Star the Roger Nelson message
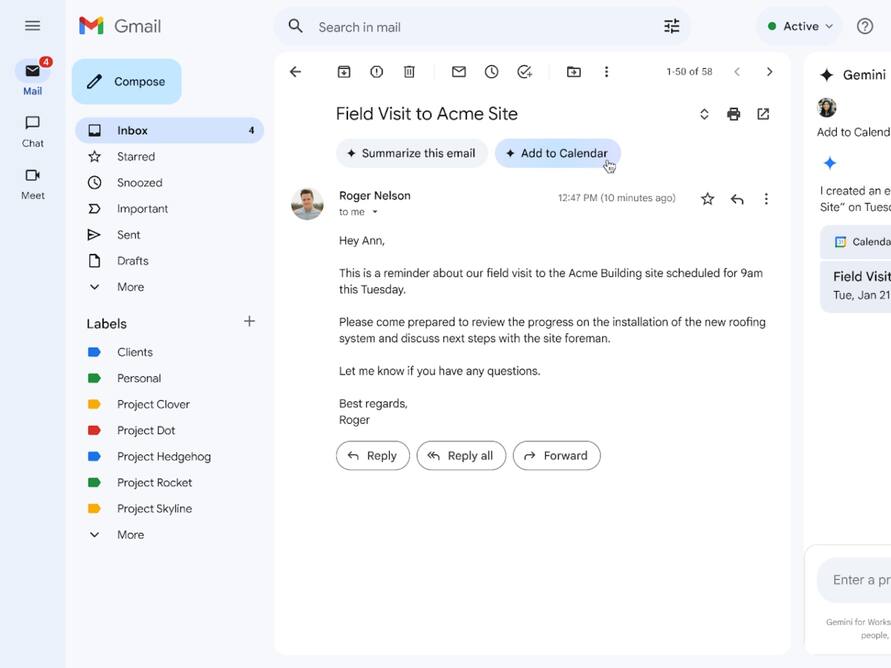This screenshot has width=891, height=668. point(707,199)
